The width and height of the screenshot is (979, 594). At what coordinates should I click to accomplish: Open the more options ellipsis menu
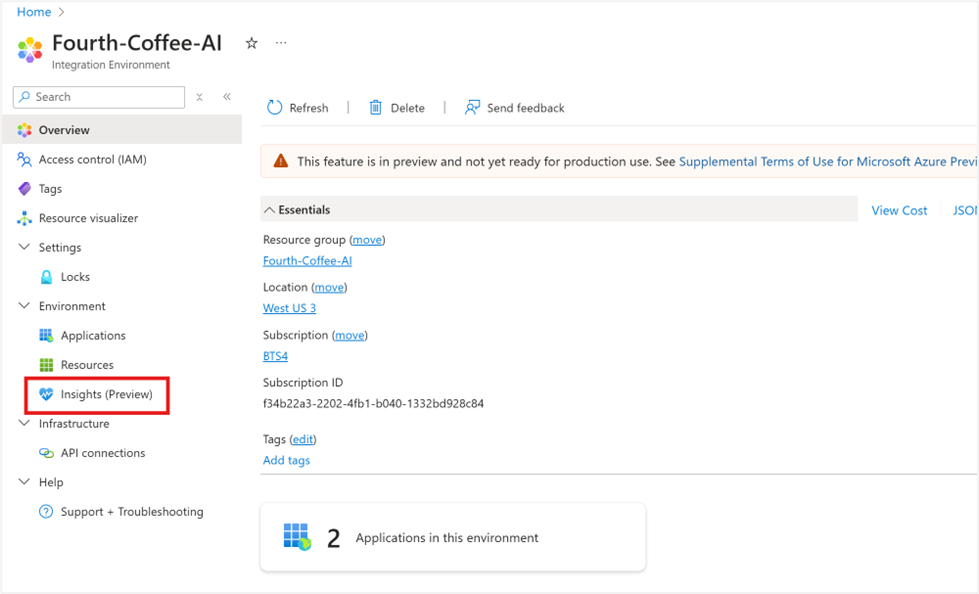pyautogui.click(x=281, y=43)
